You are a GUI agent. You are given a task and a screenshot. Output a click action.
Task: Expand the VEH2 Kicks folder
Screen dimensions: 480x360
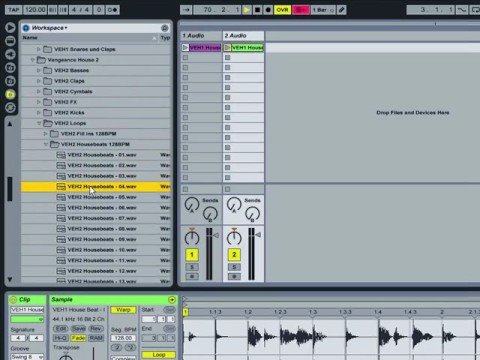pos(39,113)
